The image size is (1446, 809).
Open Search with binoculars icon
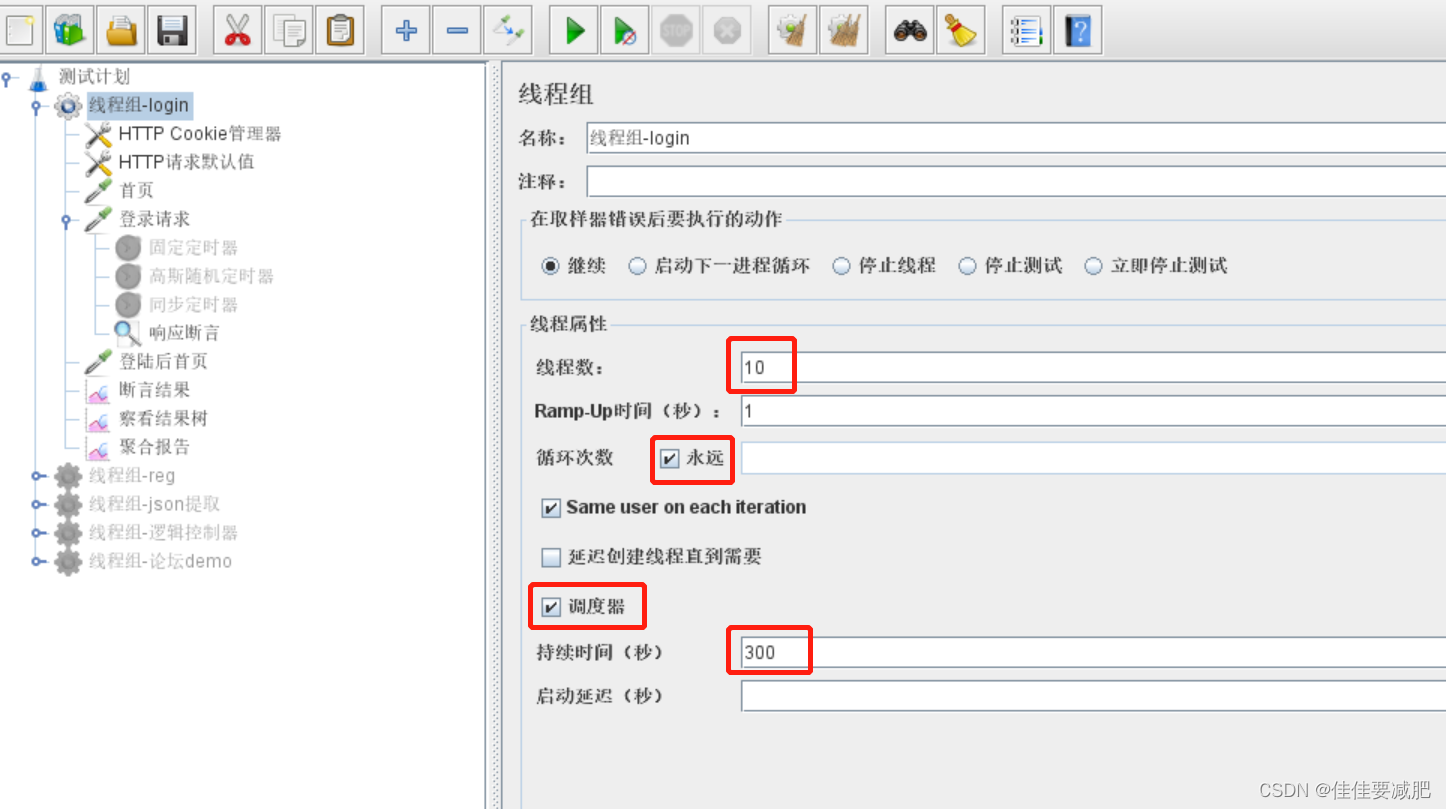point(910,30)
